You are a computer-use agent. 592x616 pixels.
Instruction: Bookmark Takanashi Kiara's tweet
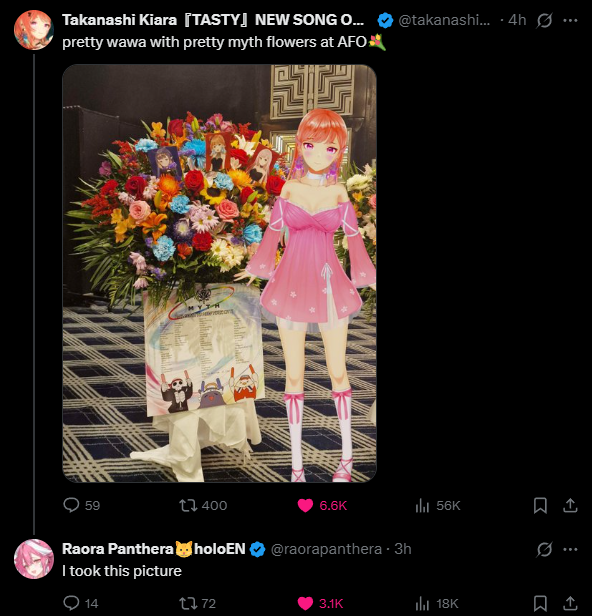pyautogui.click(x=540, y=506)
